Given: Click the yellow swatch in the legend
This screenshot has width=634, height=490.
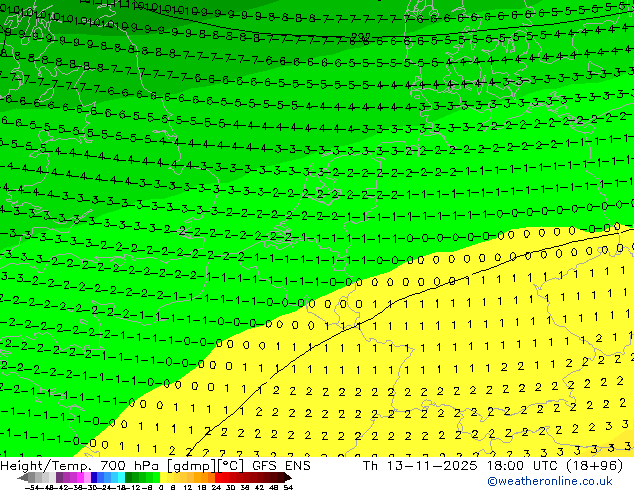Looking at the screenshot, I should pyautogui.click(x=163, y=478).
